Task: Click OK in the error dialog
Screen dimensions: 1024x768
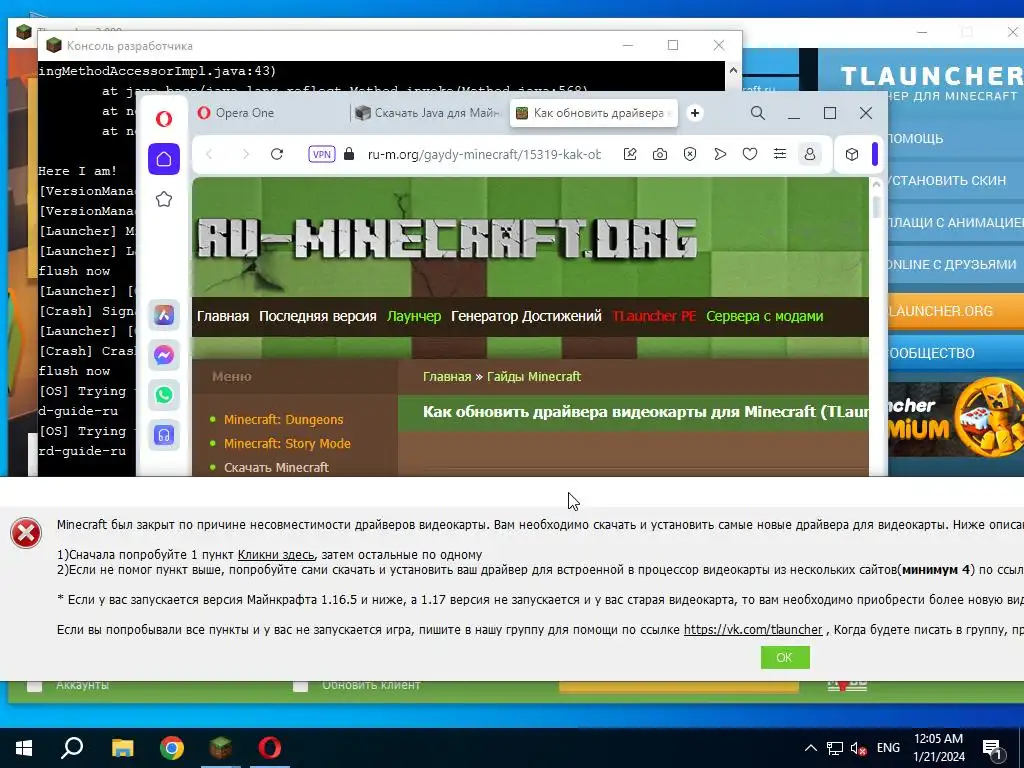Action: point(785,658)
